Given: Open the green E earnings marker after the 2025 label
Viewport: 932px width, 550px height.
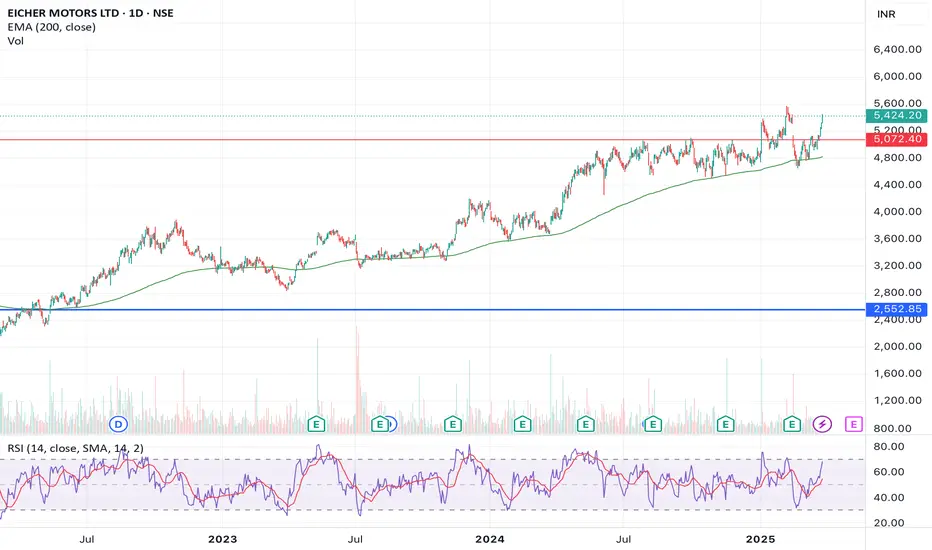Looking at the screenshot, I should tap(792, 424).
